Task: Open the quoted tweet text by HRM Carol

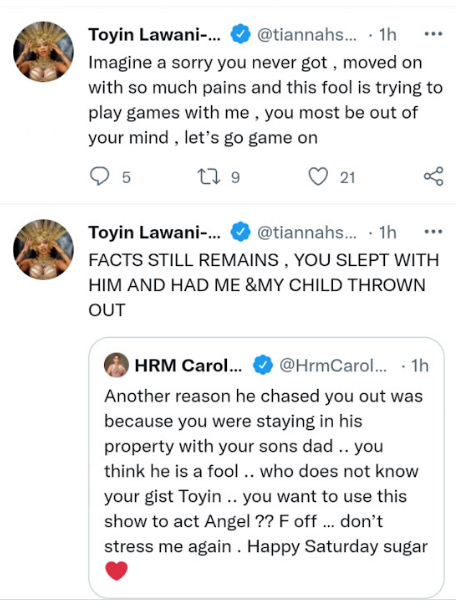Action: [266, 471]
